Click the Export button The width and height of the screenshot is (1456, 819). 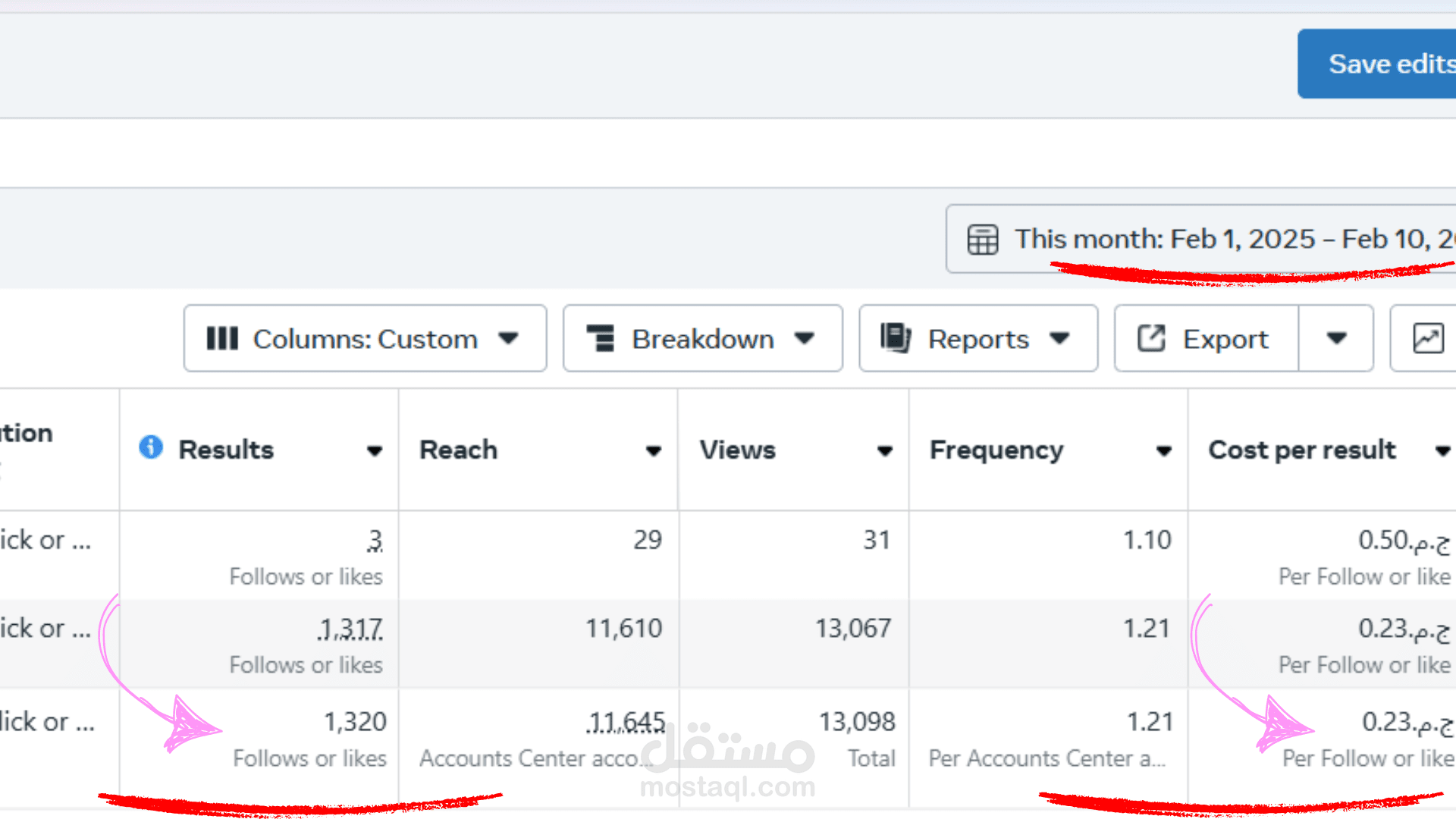click(1207, 338)
